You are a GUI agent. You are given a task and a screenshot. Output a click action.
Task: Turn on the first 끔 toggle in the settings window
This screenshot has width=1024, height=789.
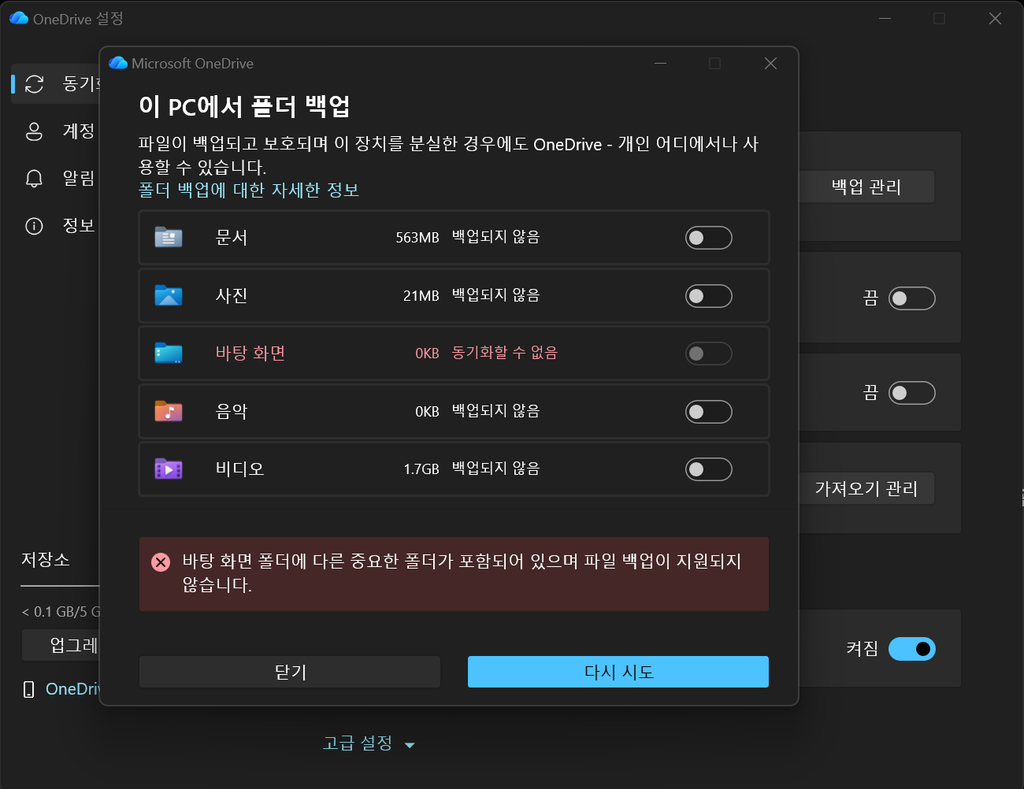click(x=912, y=298)
